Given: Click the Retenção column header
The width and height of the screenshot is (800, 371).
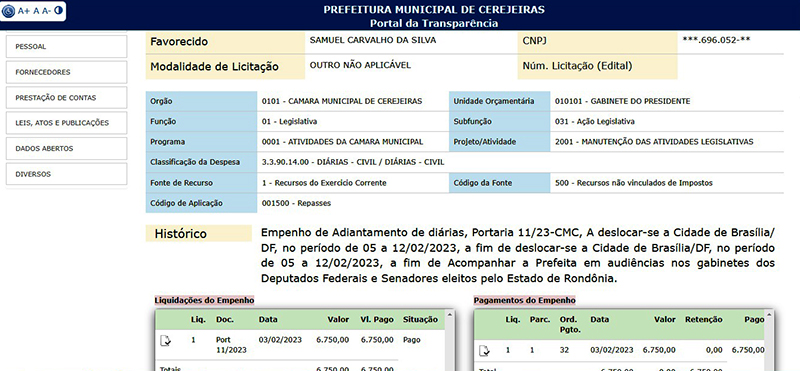Looking at the screenshot, I should click(x=704, y=319).
